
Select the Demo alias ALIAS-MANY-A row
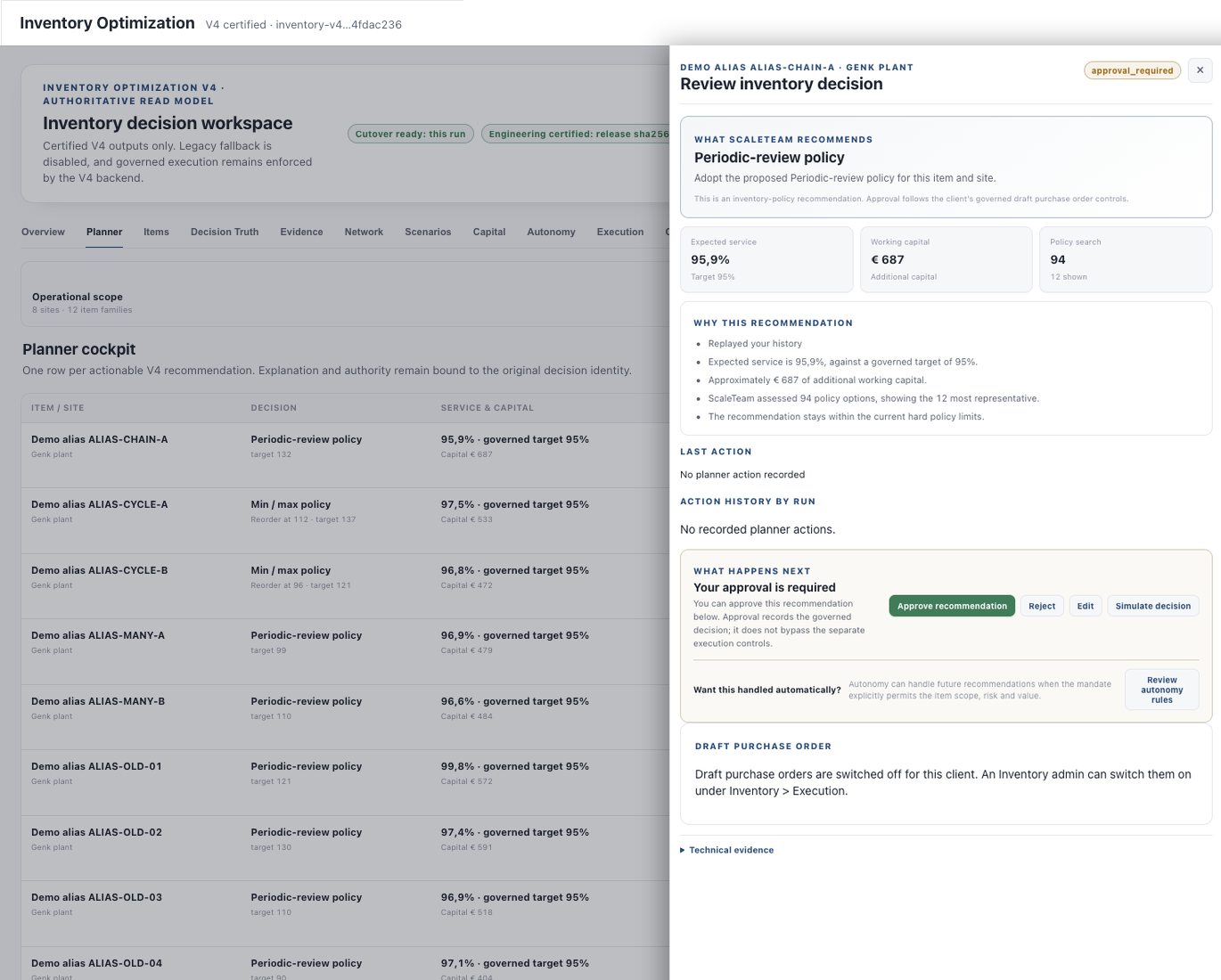pyautogui.click(x=346, y=651)
